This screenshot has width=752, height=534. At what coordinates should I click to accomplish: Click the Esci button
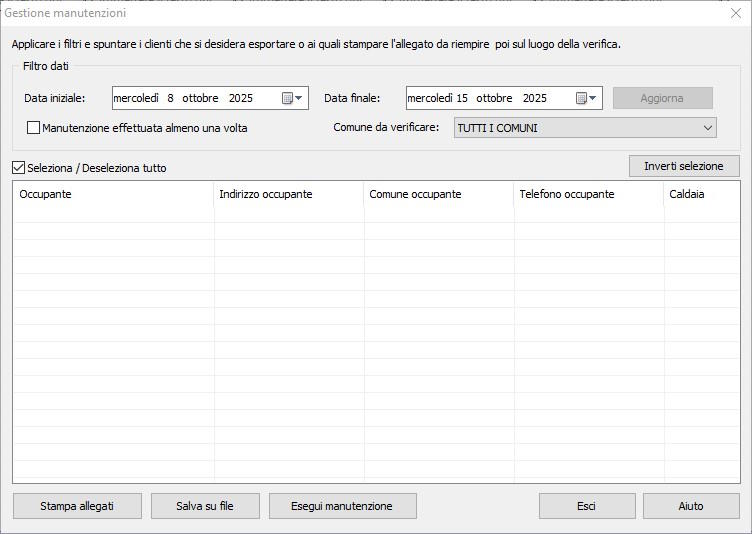(587, 506)
